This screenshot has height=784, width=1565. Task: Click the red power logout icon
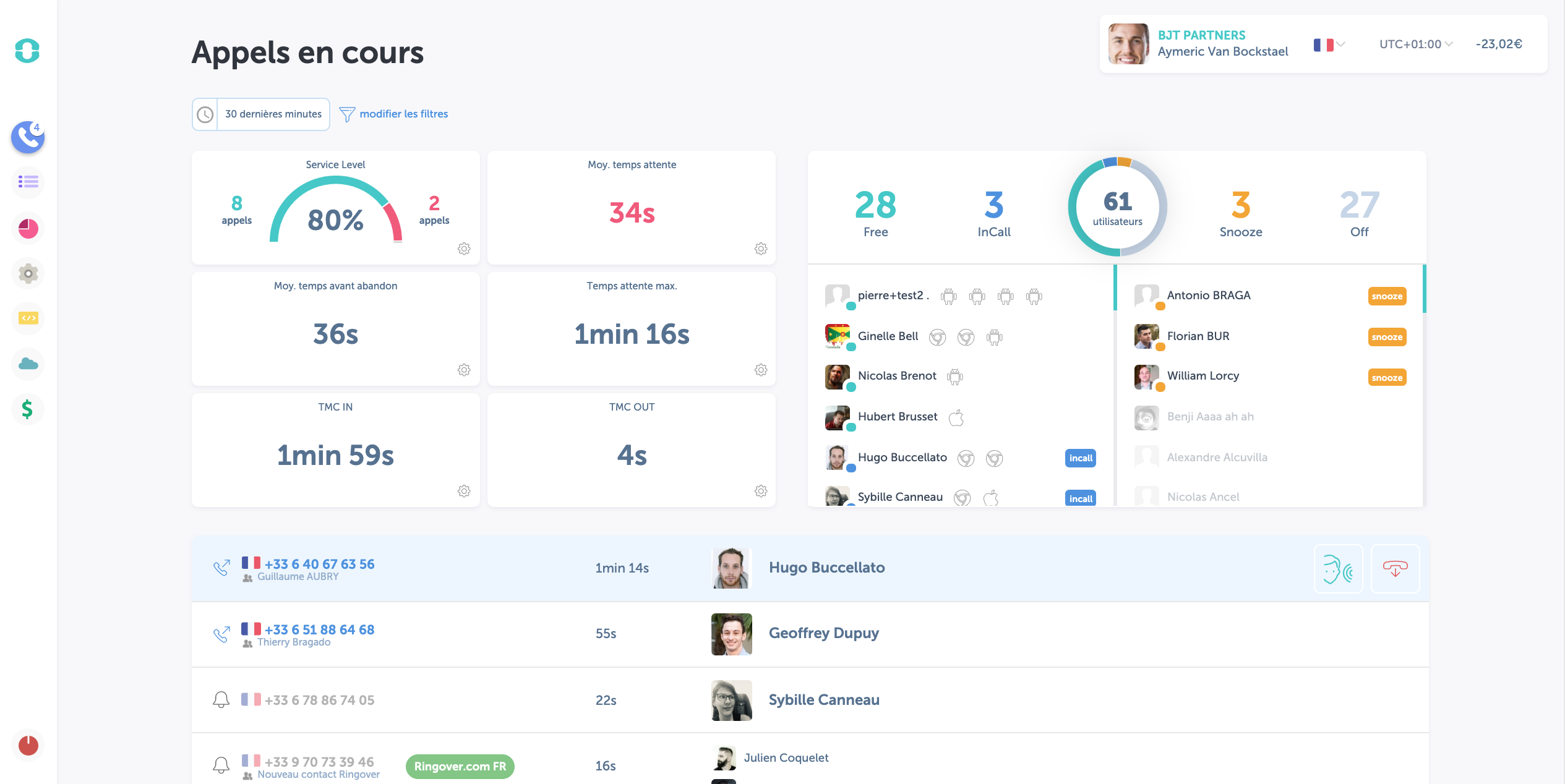tap(28, 745)
